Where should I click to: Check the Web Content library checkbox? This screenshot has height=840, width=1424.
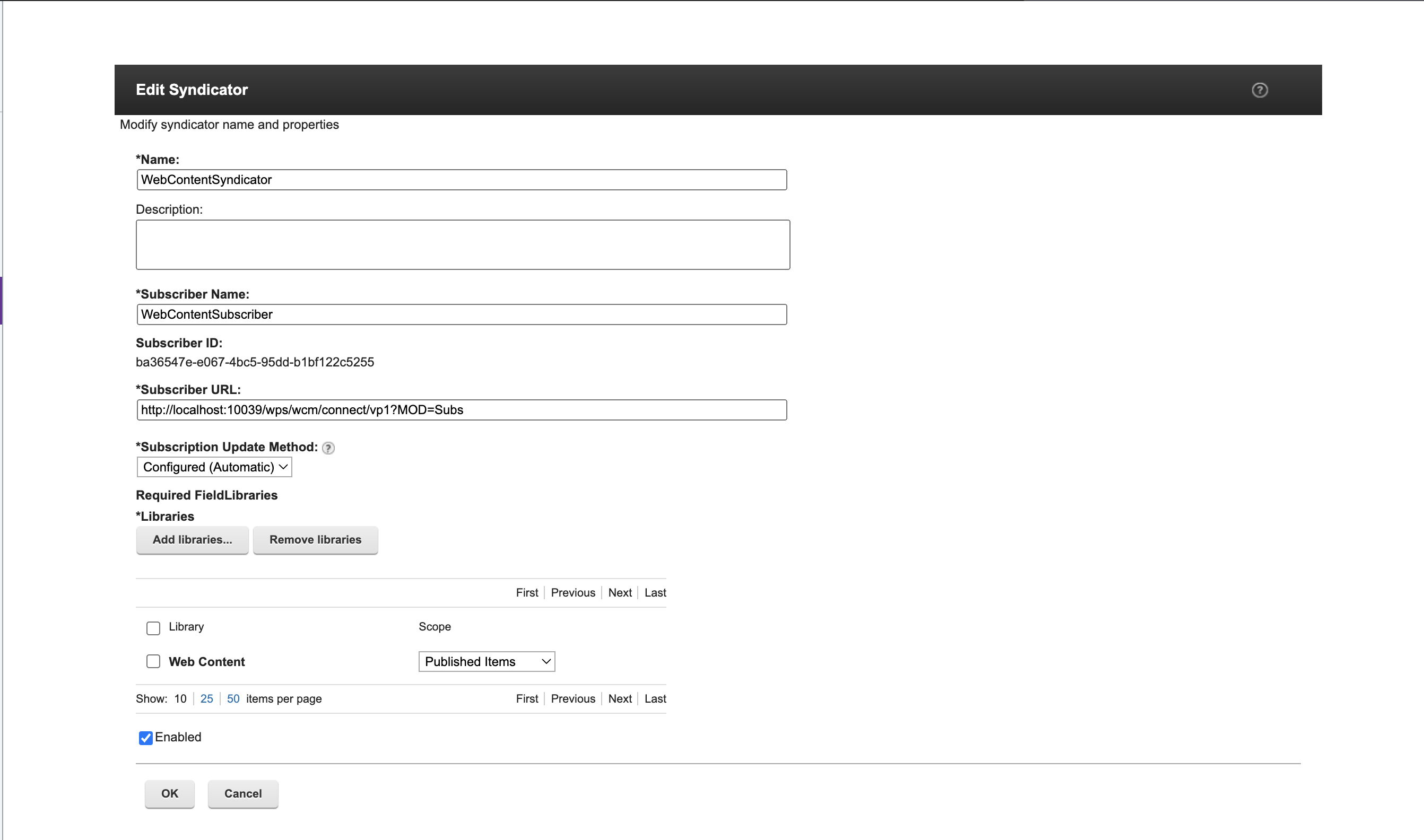pyautogui.click(x=153, y=661)
